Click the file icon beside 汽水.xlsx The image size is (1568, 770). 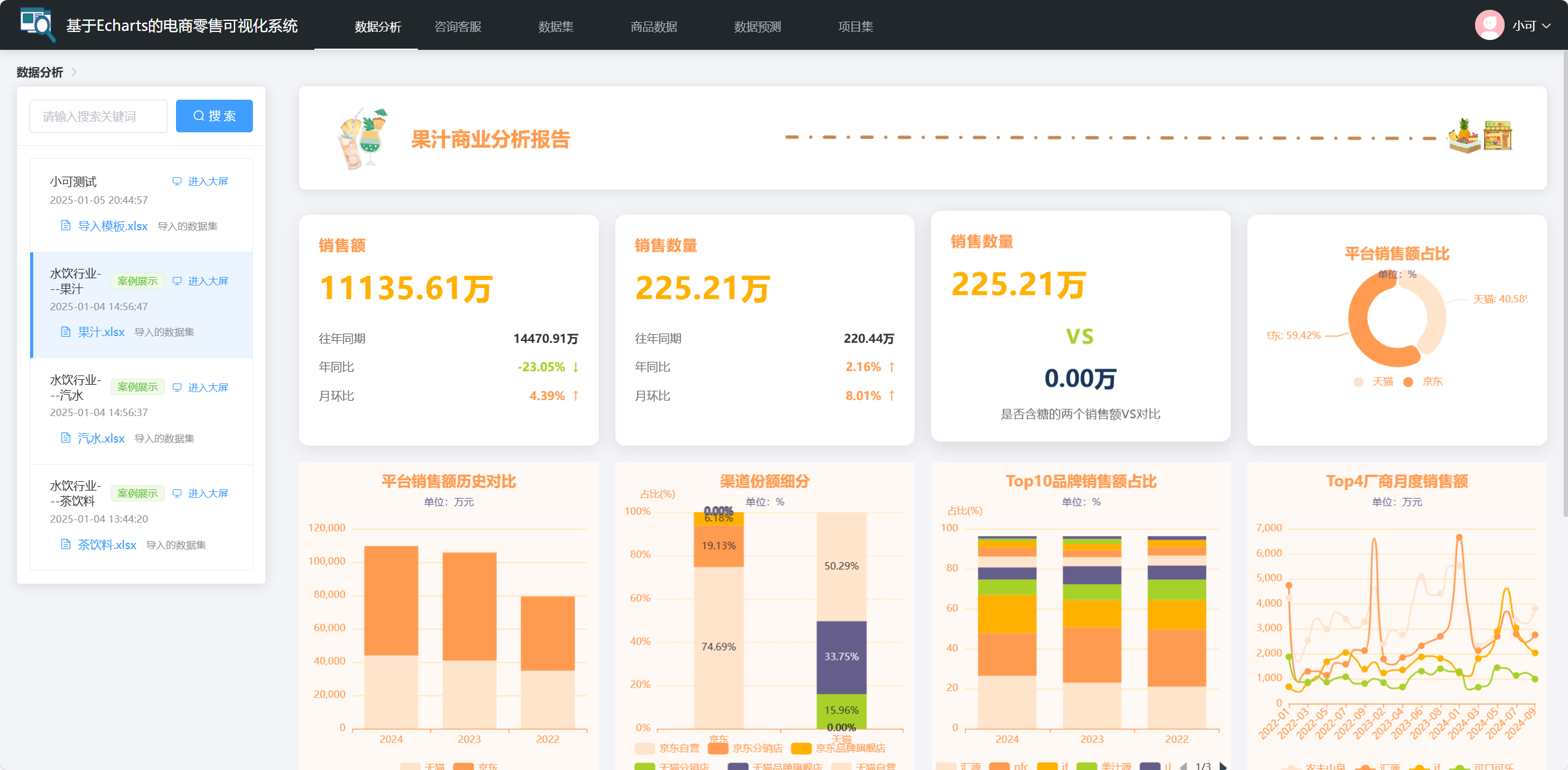click(66, 438)
